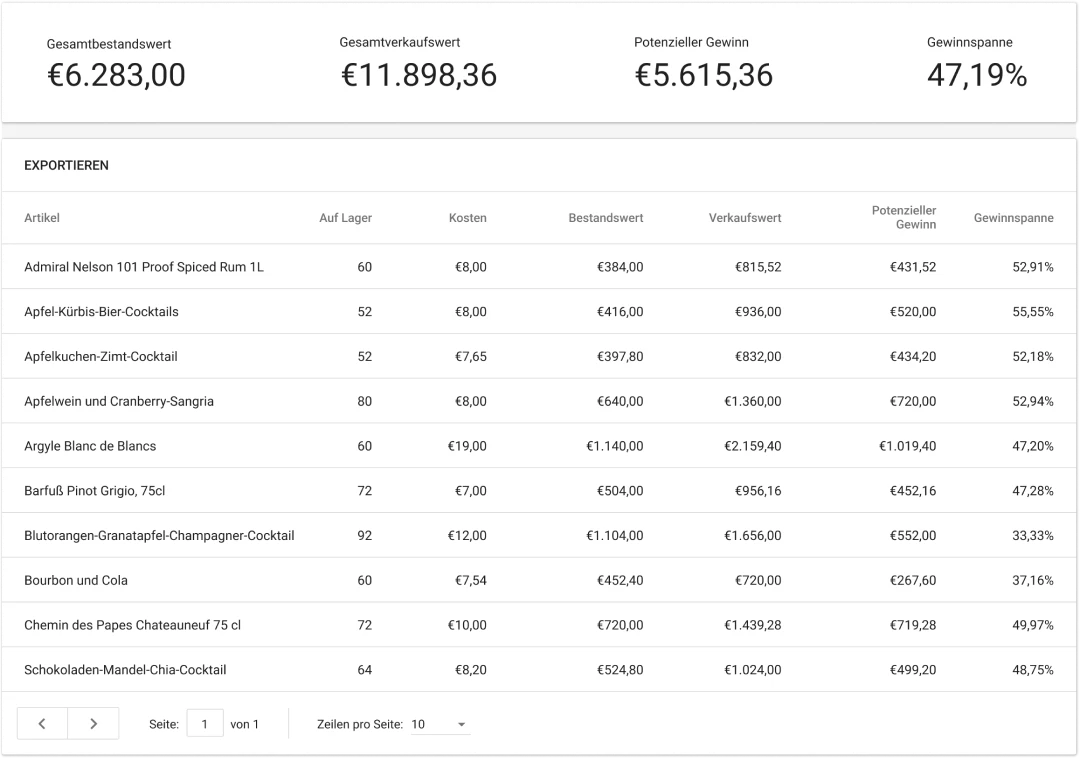Sort by the Kosten column header
The image size is (1080, 759).
pos(467,218)
